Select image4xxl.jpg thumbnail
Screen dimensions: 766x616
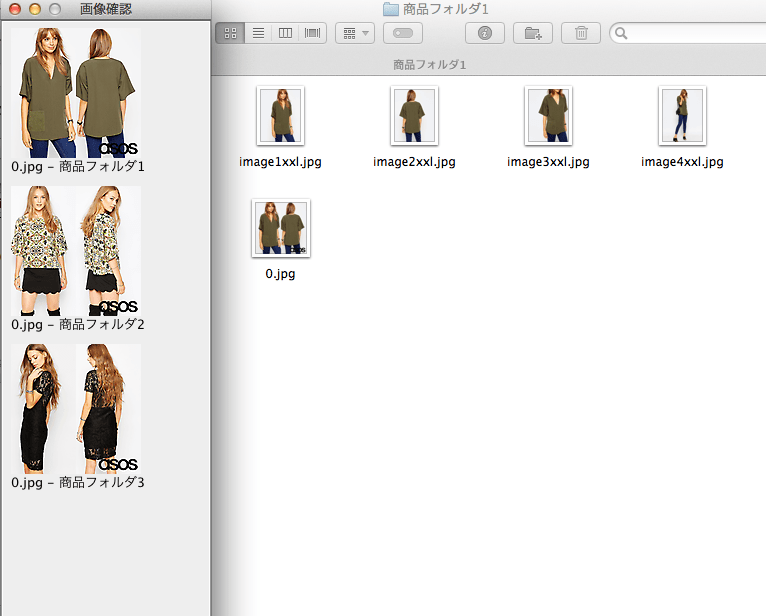pyautogui.click(x=682, y=116)
